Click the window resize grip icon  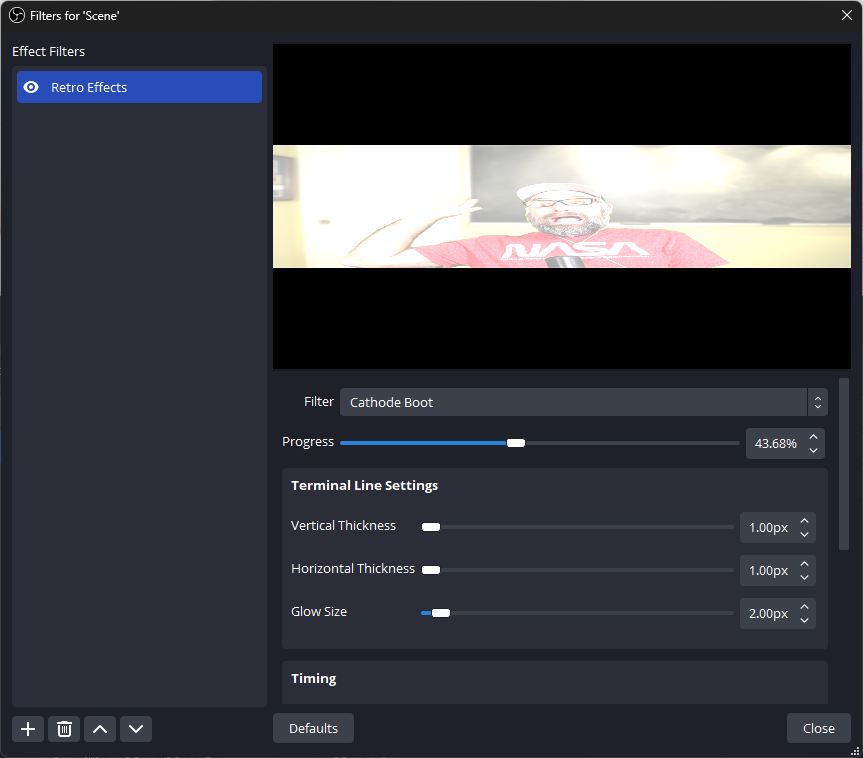pos(855,750)
